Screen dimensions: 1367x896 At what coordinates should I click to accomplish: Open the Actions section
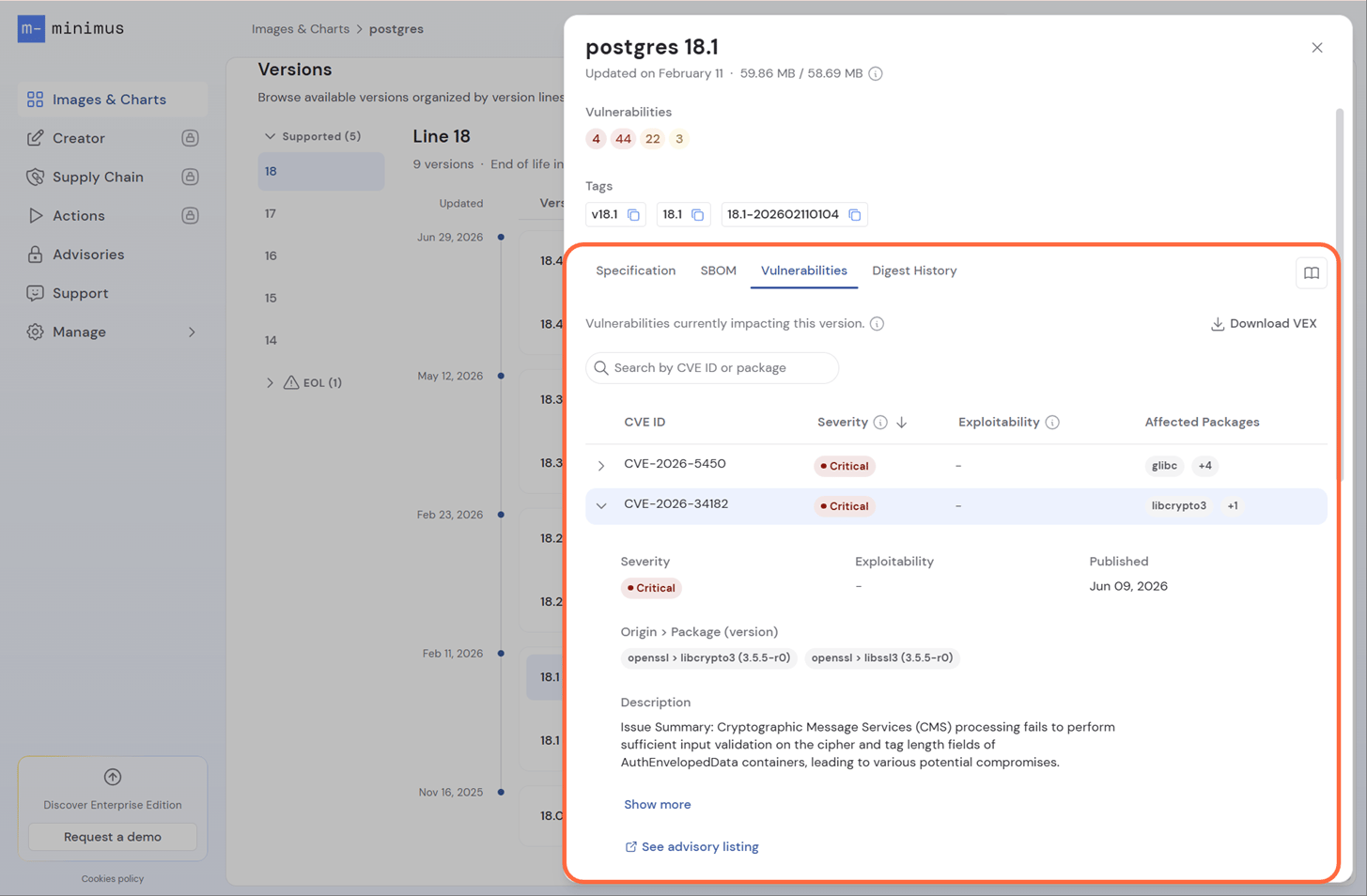79,216
